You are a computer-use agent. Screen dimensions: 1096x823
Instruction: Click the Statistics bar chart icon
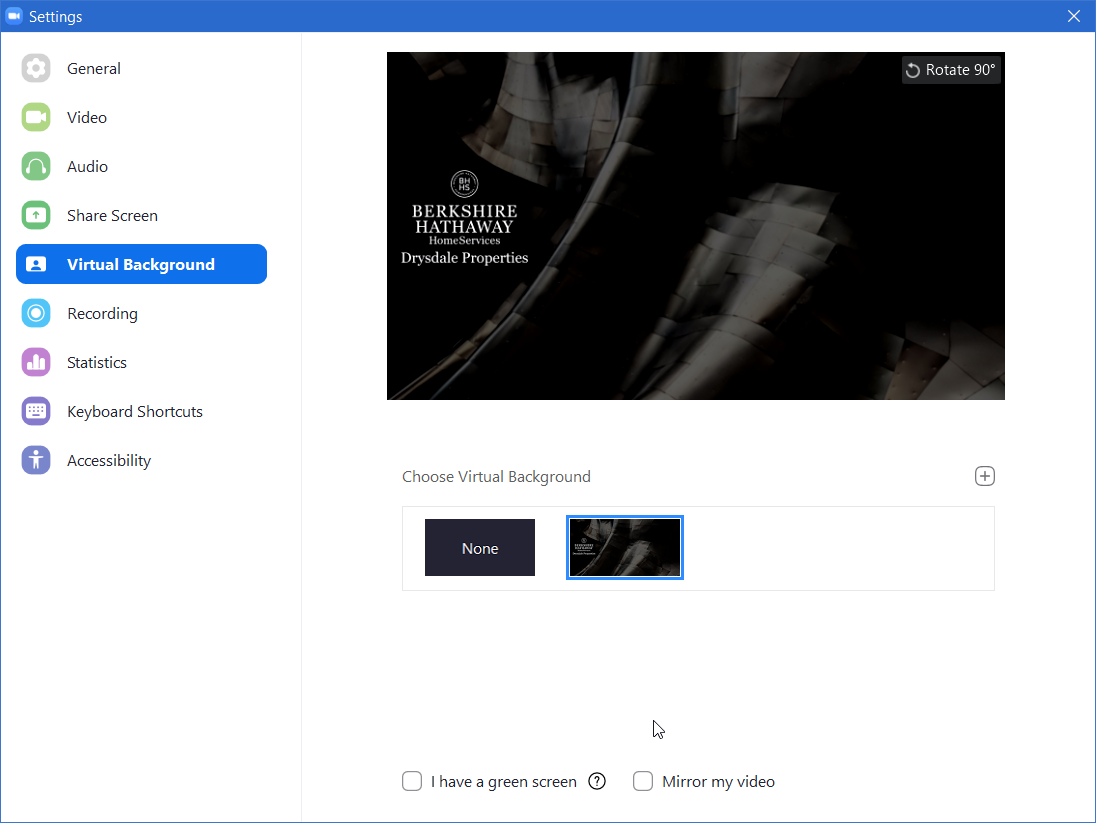[x=36, y=362]
